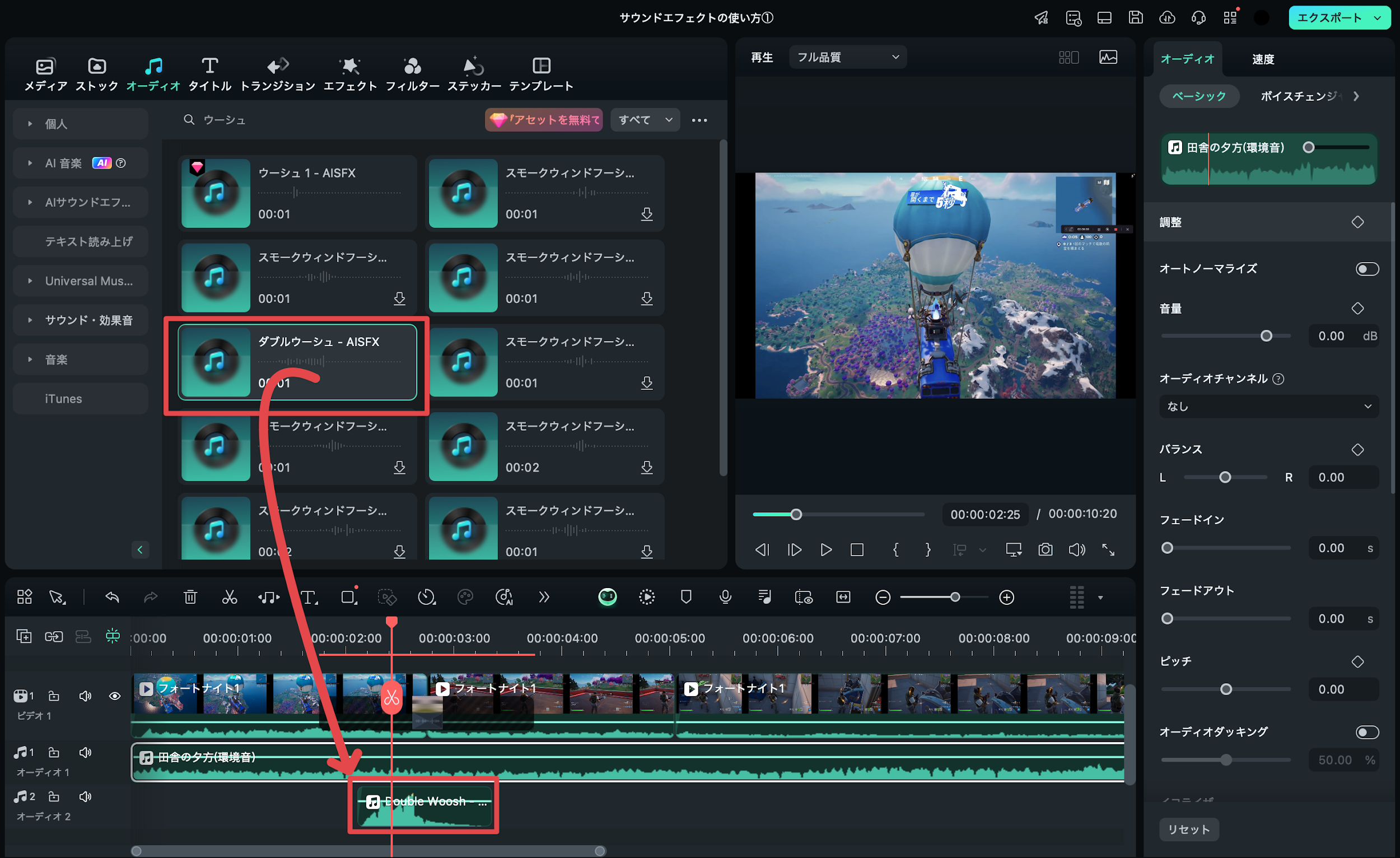The width and height of the screenshot is (1400, 858).
Task: Open the preview volume speaker icon
Action: (1077, 549)
